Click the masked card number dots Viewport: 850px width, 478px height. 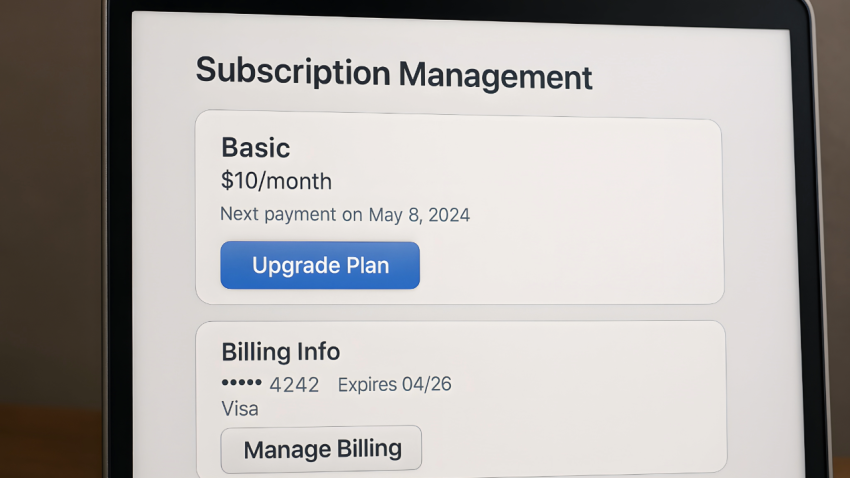[240, 384]
